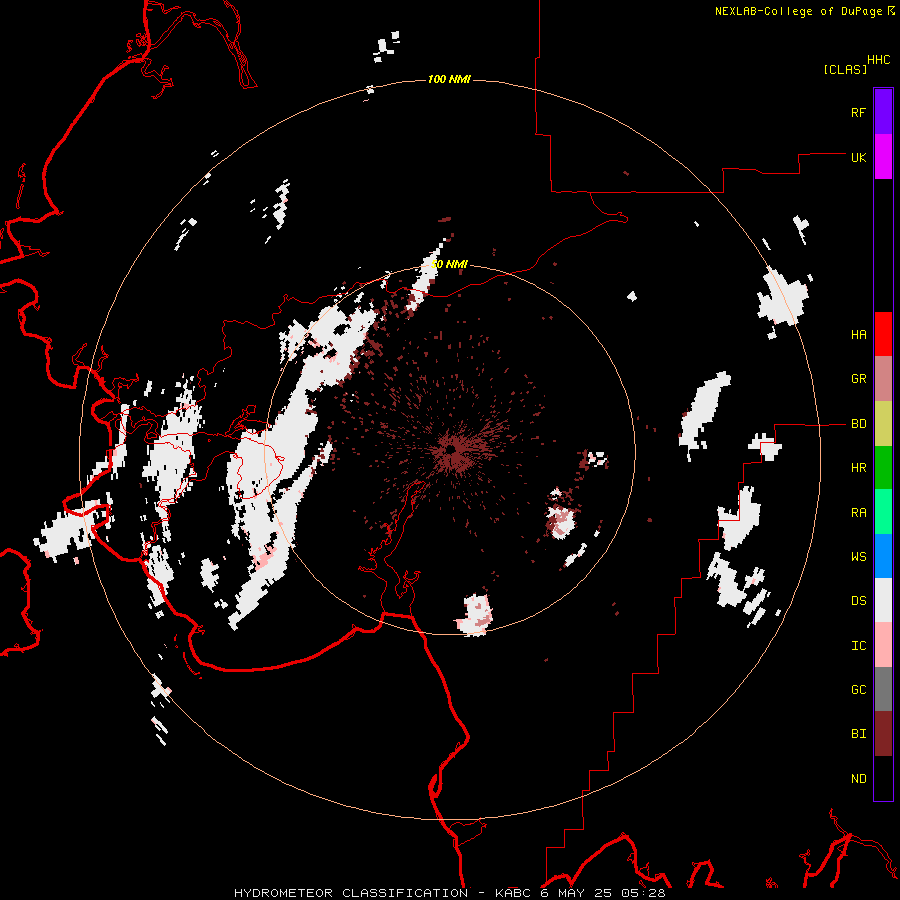Image resolution: width=900 pixels, height=900 pixels.
Task: Click the BI legend label
Action: 858,734
